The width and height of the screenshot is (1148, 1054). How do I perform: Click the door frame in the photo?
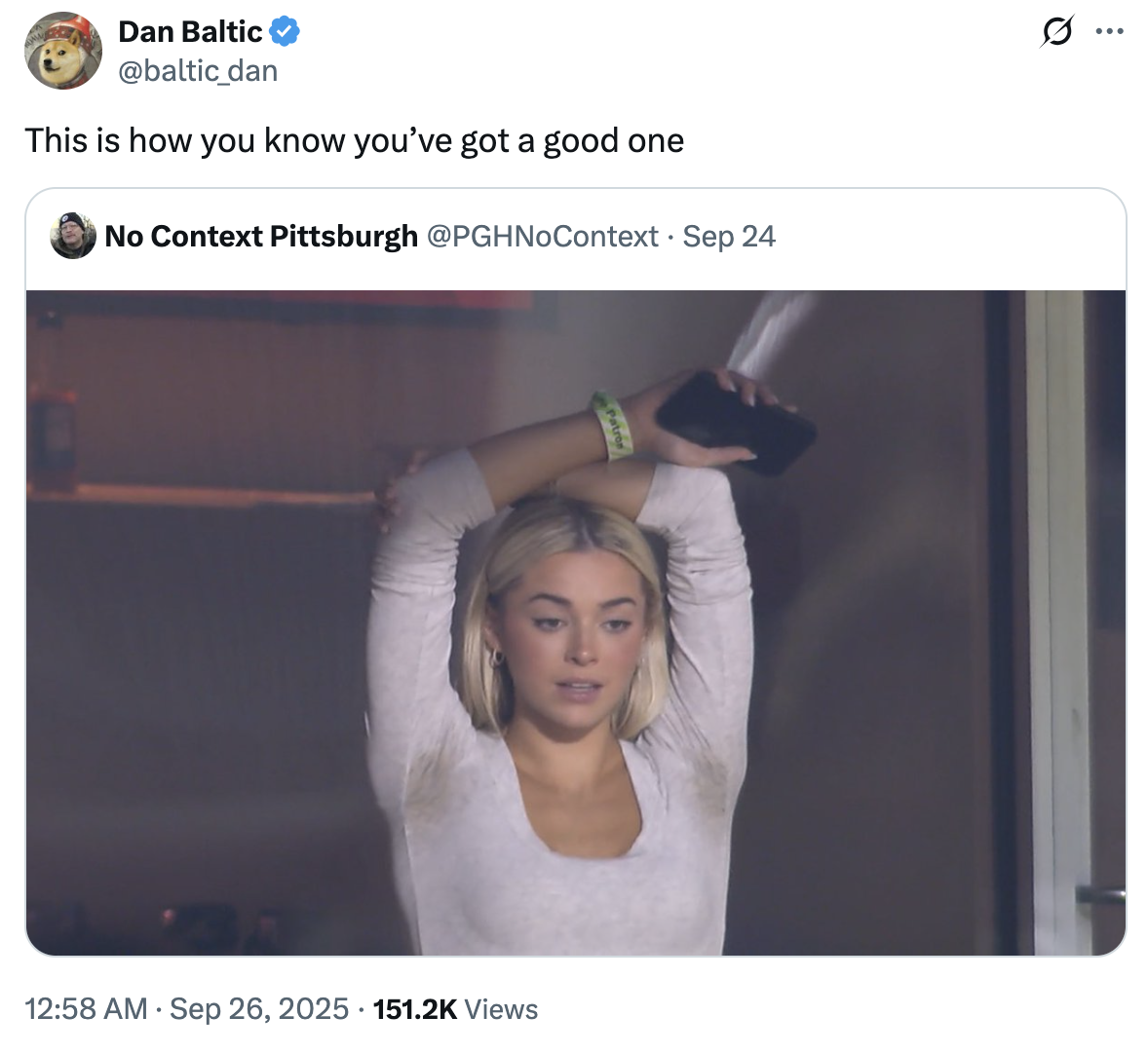pos(1057,623)
